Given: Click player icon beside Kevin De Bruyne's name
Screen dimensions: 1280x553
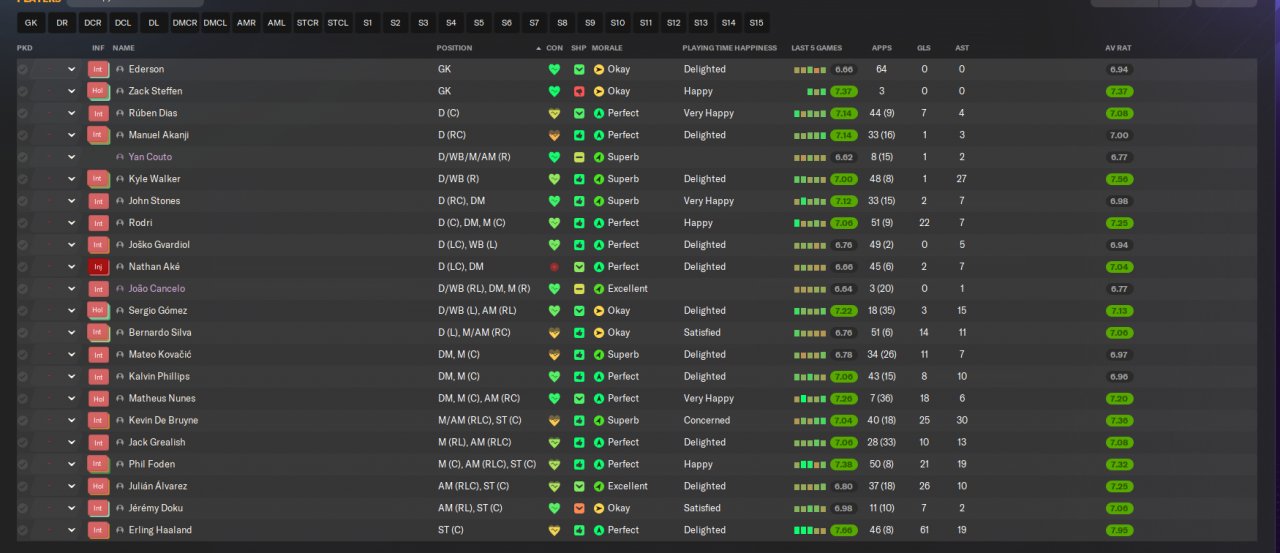Looking at the screenshot, I should click(x=120, y=420).
